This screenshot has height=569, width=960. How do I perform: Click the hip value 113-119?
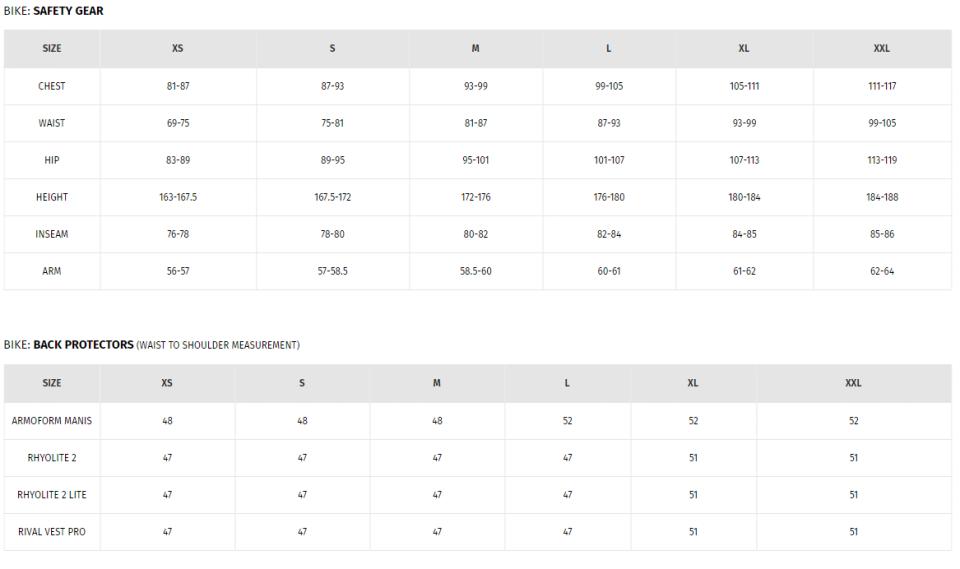[x=882, y=160]
